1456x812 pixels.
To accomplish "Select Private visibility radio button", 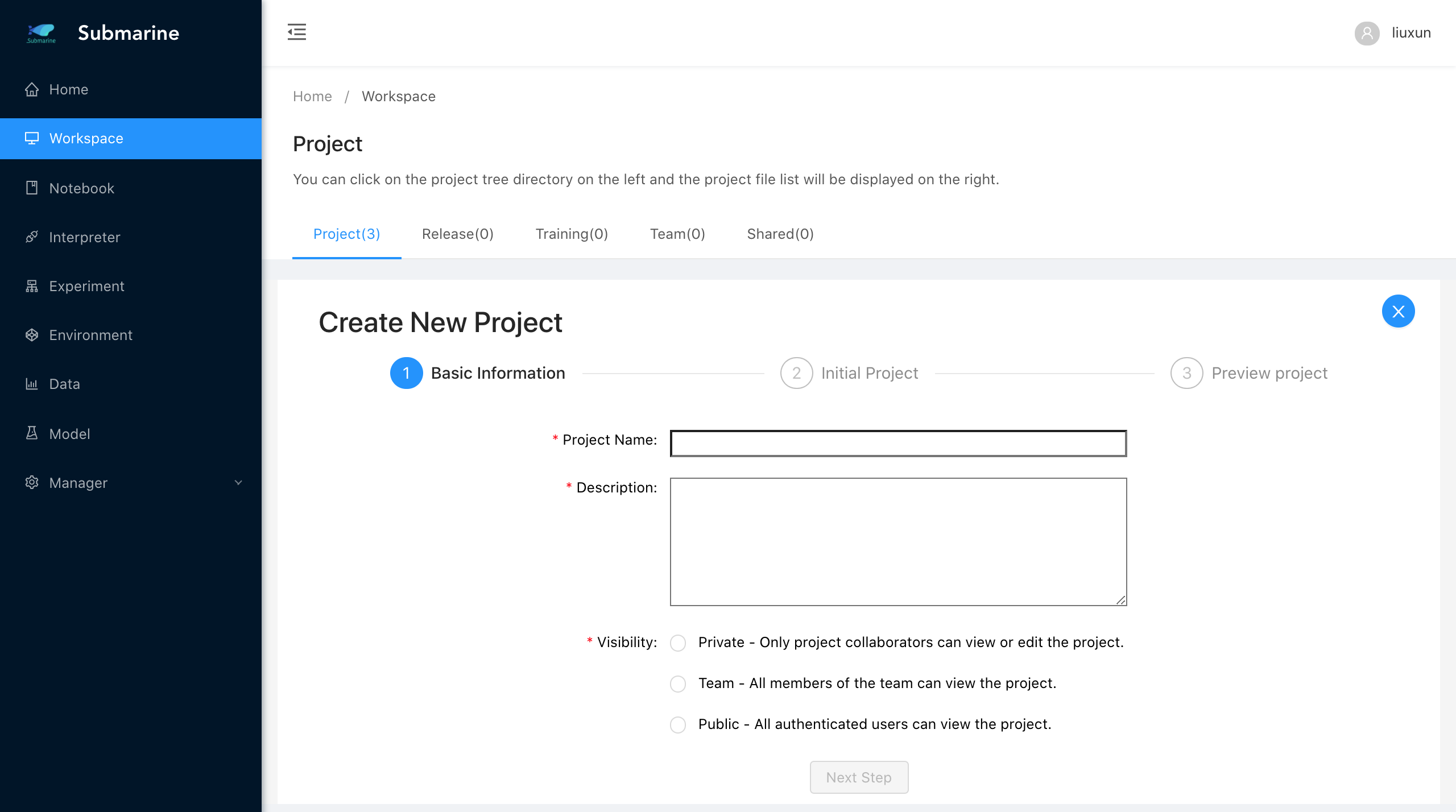I will pyautogui.click(x=678, y=643).
